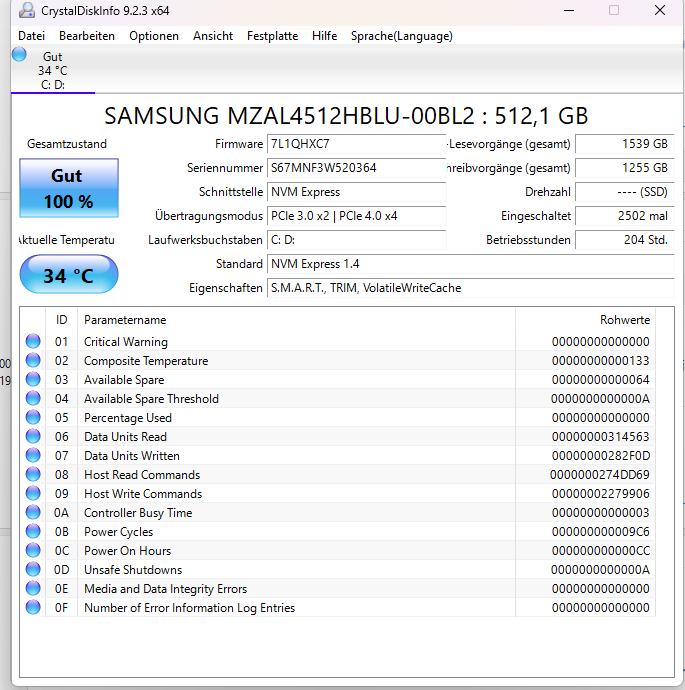Click the Firmware field 7L1QHXC7

[x=356, y=144]
